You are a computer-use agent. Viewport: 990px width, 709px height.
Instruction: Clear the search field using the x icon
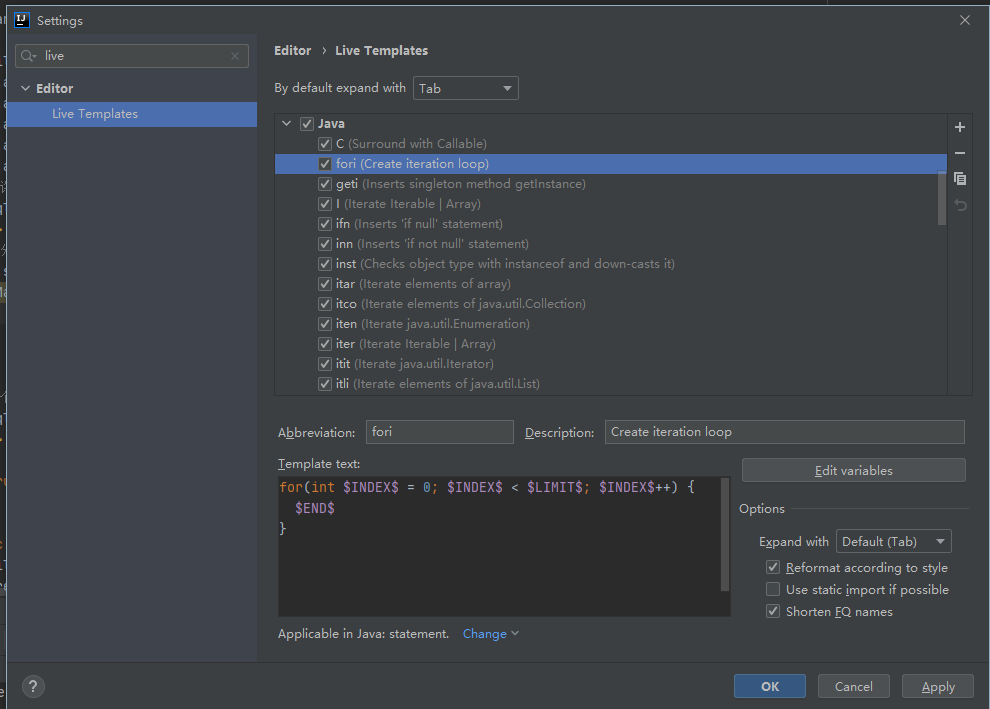tap(235, 56)
